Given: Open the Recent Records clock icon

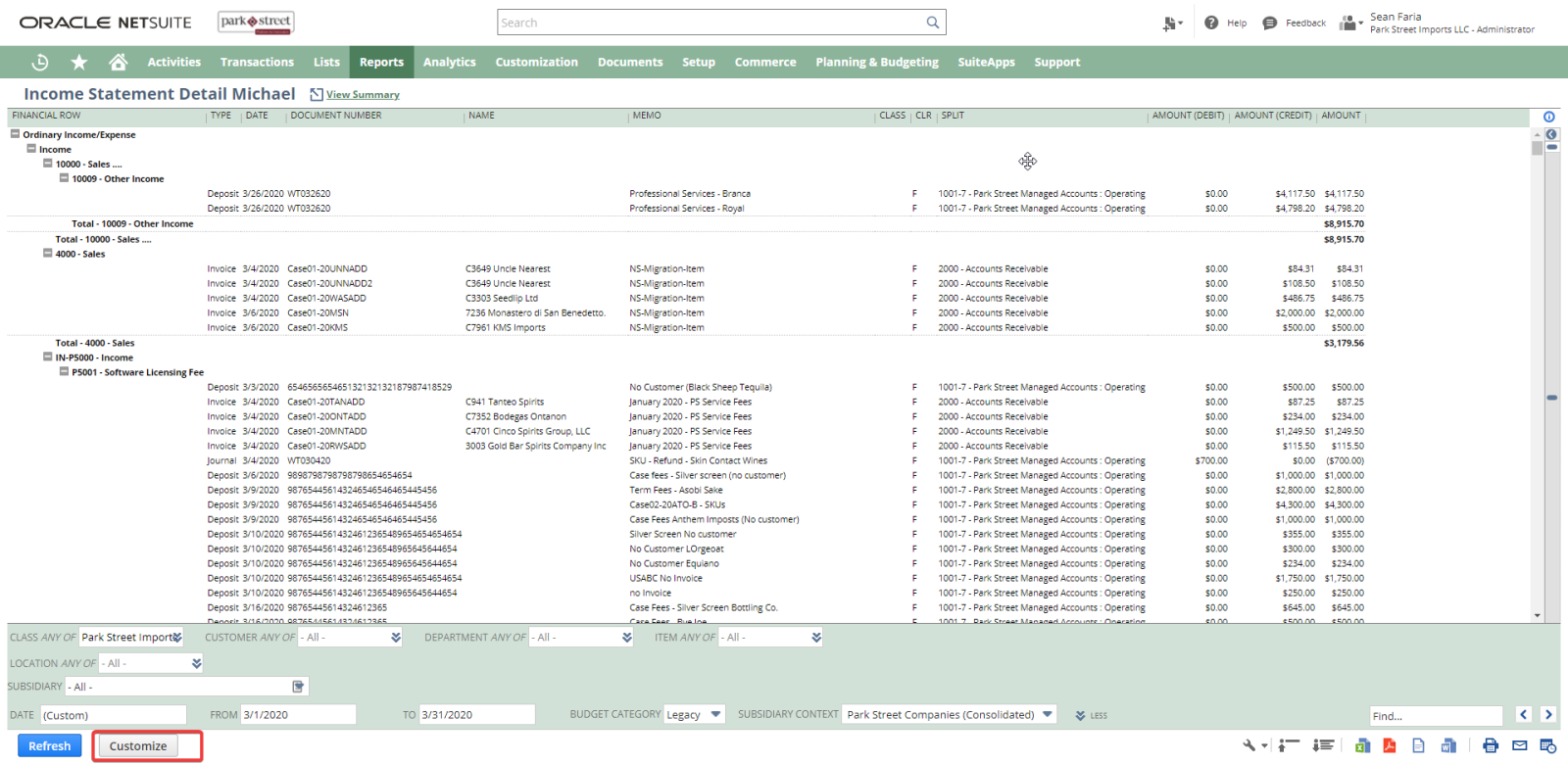Looking at the screenshot, I should click(40, 63).
